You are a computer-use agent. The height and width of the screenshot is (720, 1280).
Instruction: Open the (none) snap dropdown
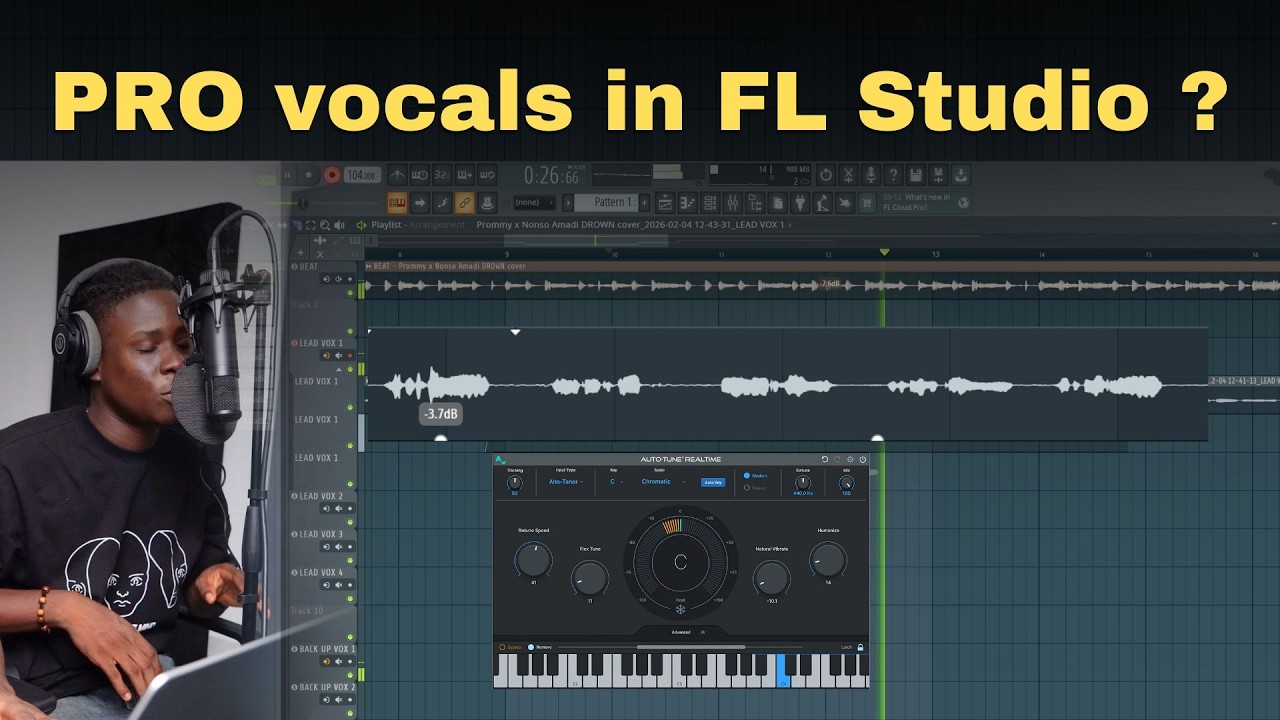(x=534, y=202)
